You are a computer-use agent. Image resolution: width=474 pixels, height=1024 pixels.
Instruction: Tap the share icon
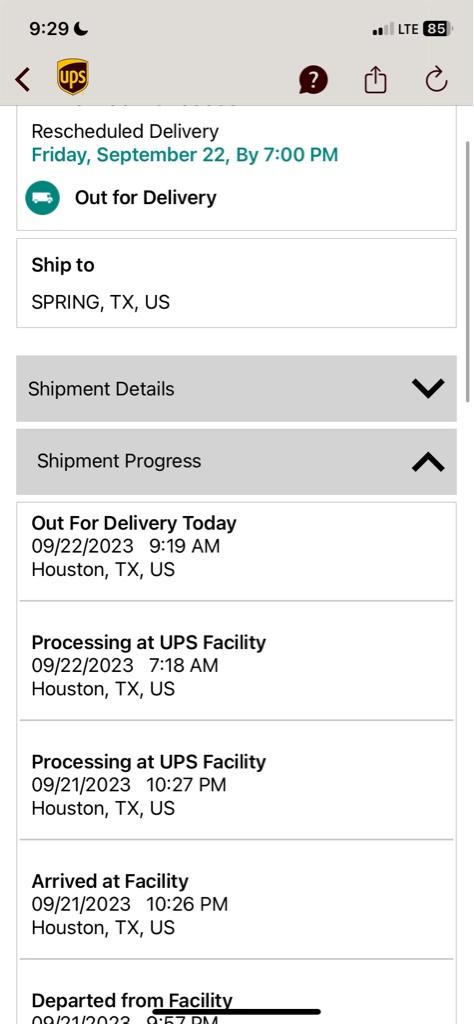pos(375,80)
